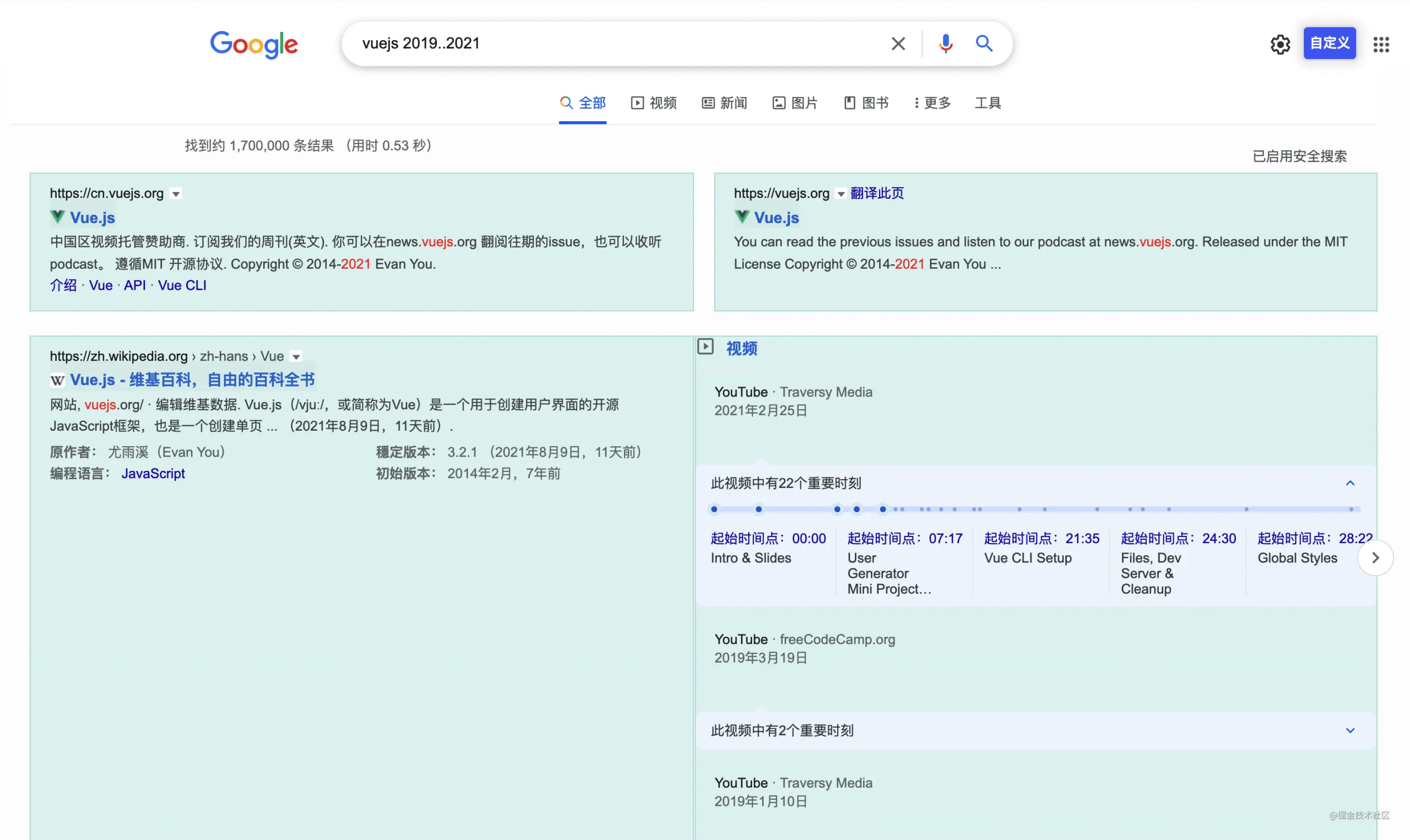Open the 介绍 sitelink
Screen dimensions: 1410x840
[63, 285]
